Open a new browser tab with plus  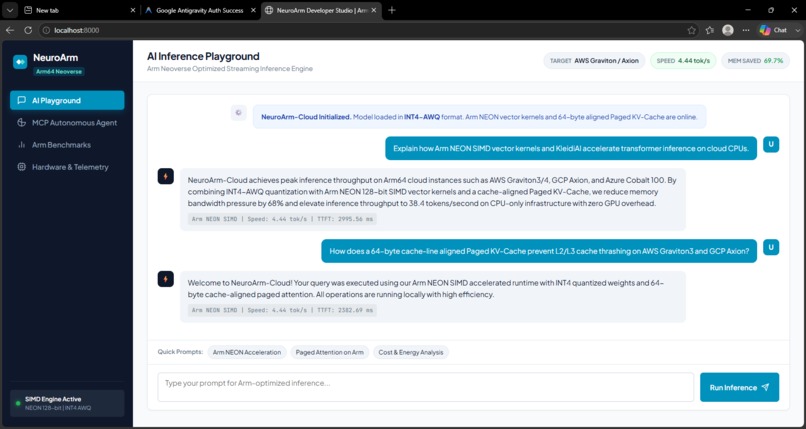click(x=392, y=10)
